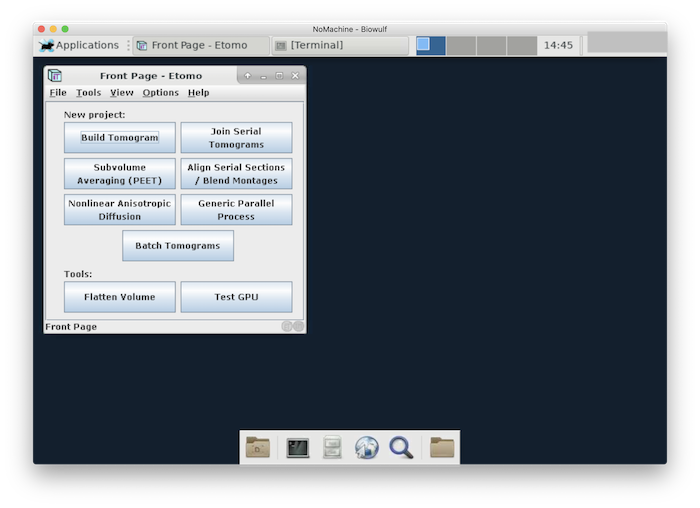Expand the View menu

[x=121, y=93]
